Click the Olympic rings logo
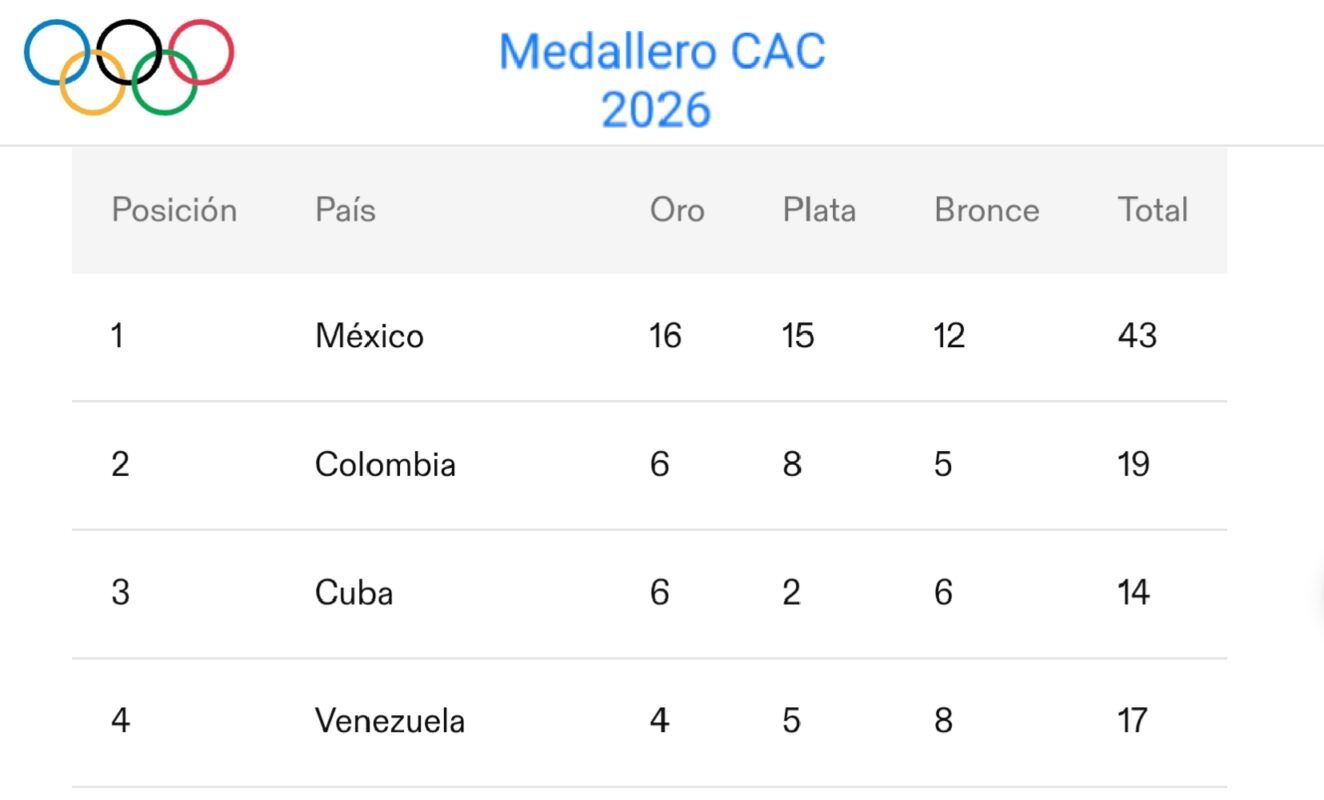Image resolution: width=1324 pixels, height=800 pixels. [129, 67]
